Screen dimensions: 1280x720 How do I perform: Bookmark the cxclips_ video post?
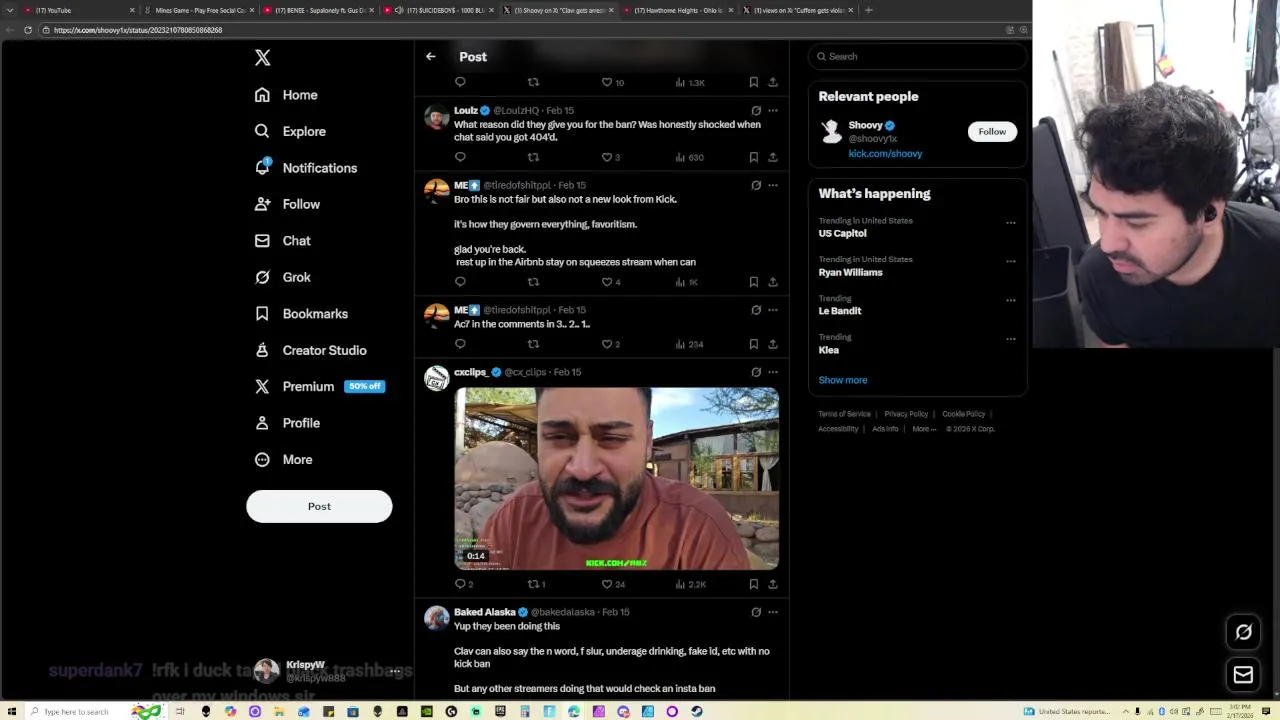pyautogui.click(x=753, y=584)
